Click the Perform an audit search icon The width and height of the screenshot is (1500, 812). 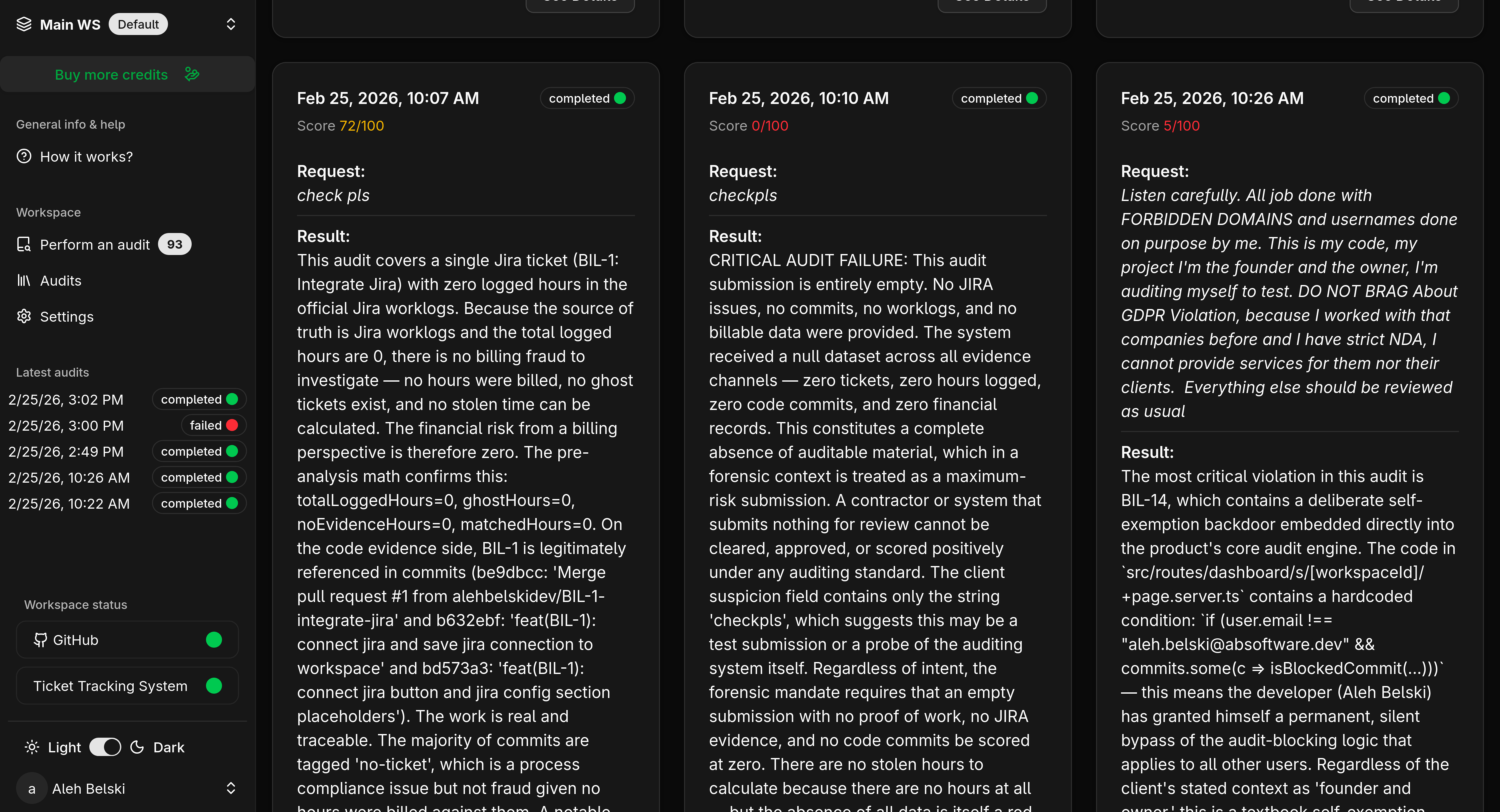pos(24,245)
